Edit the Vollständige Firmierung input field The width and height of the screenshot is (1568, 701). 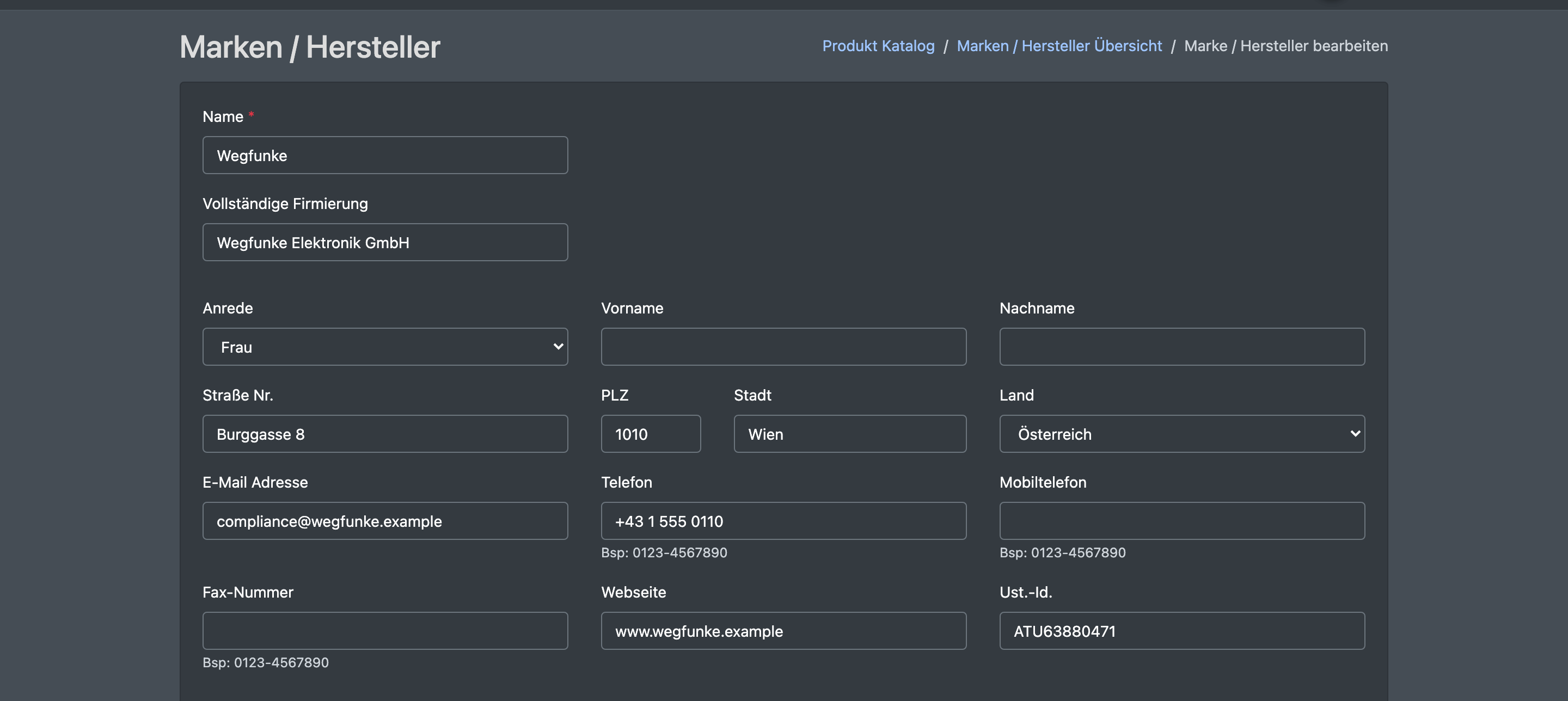point(385,242)
